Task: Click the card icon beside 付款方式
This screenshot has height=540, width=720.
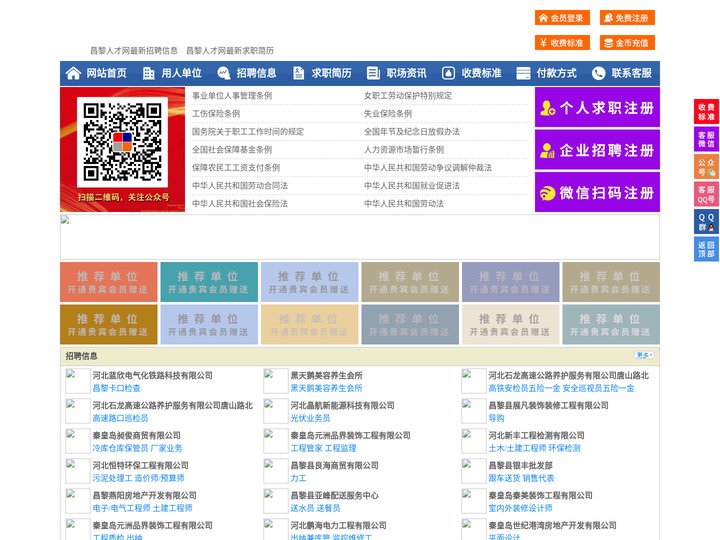Action: click(523, 73)
